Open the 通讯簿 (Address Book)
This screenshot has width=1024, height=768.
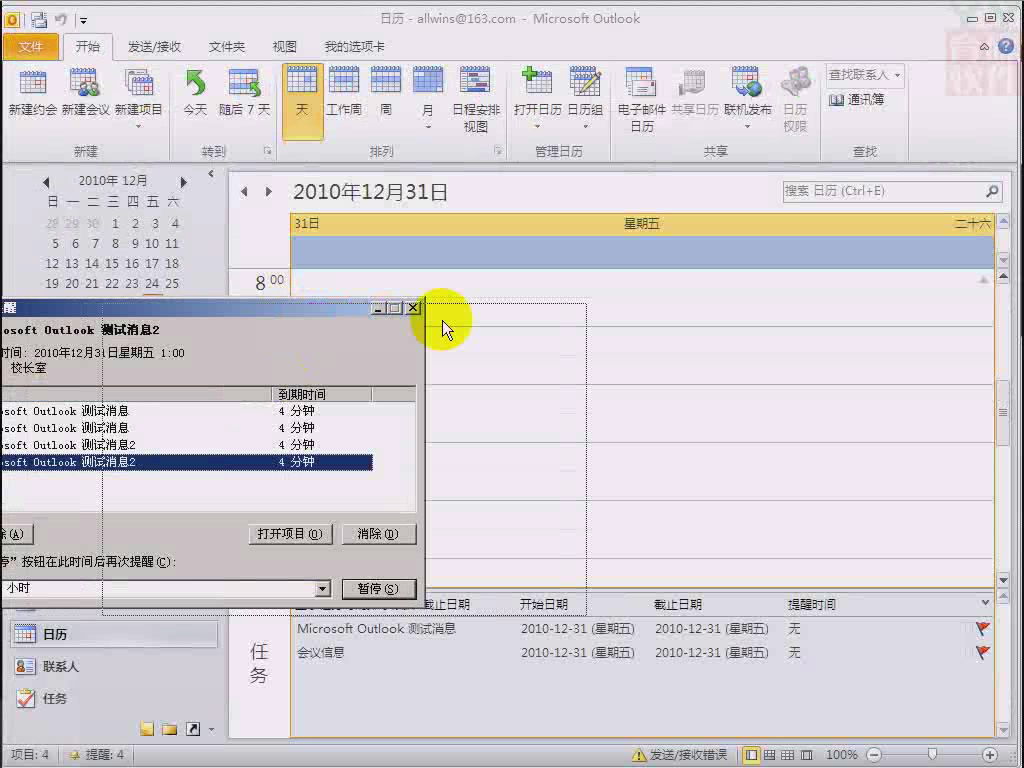click(x=856, y=100)
